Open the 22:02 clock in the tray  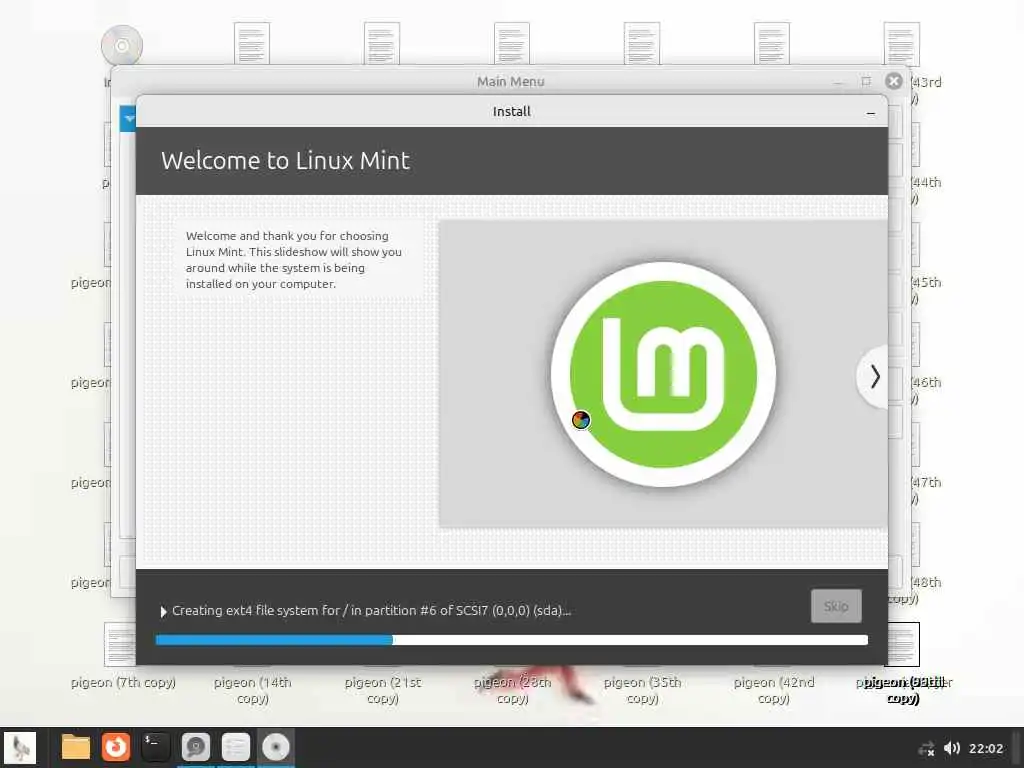coord(986,748)
